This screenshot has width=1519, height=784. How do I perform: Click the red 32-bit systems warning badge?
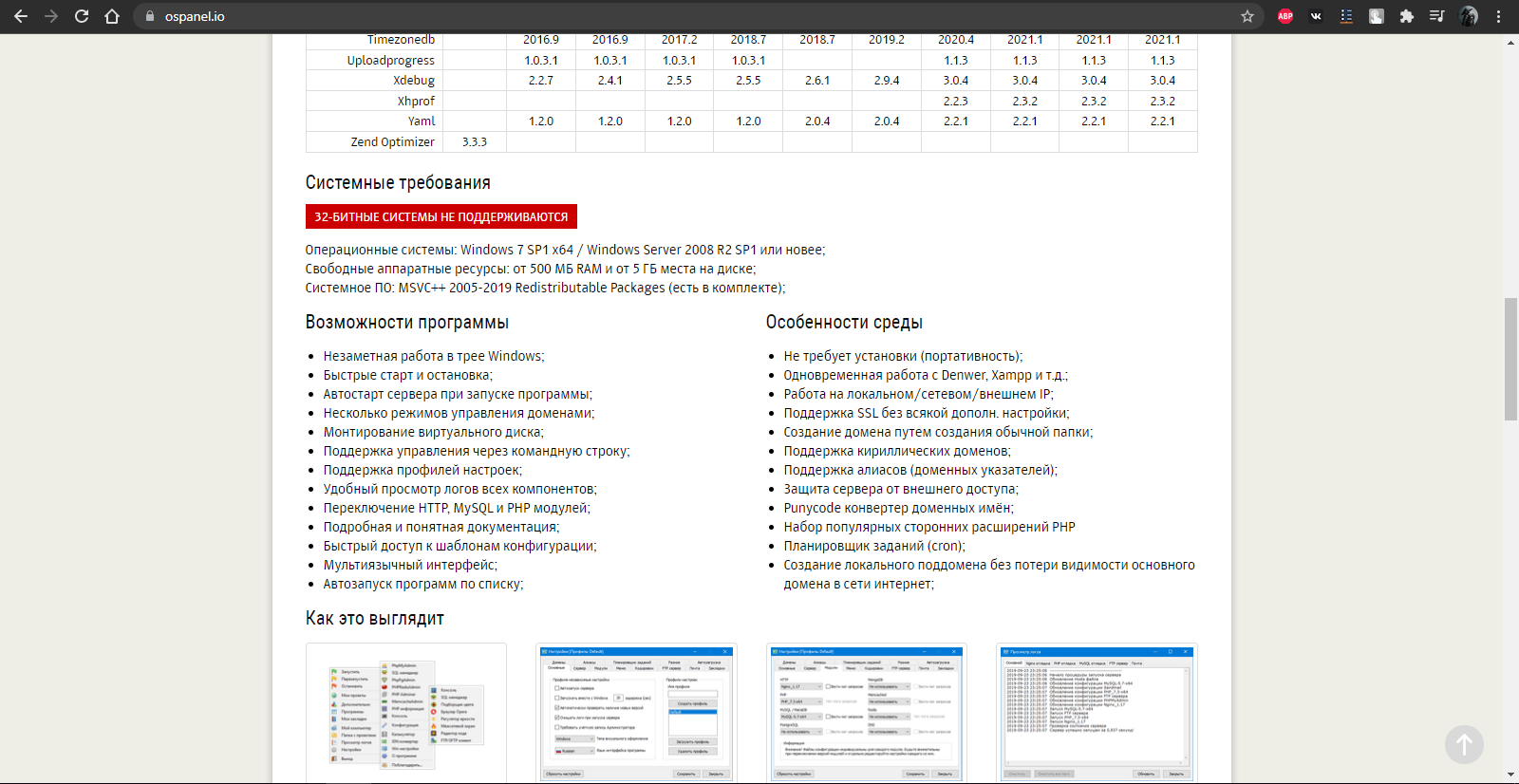(441, 217)
